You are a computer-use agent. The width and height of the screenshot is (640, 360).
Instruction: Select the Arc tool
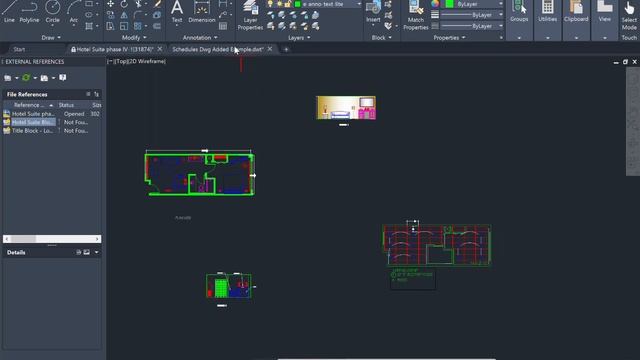click(x=73, y=11)
